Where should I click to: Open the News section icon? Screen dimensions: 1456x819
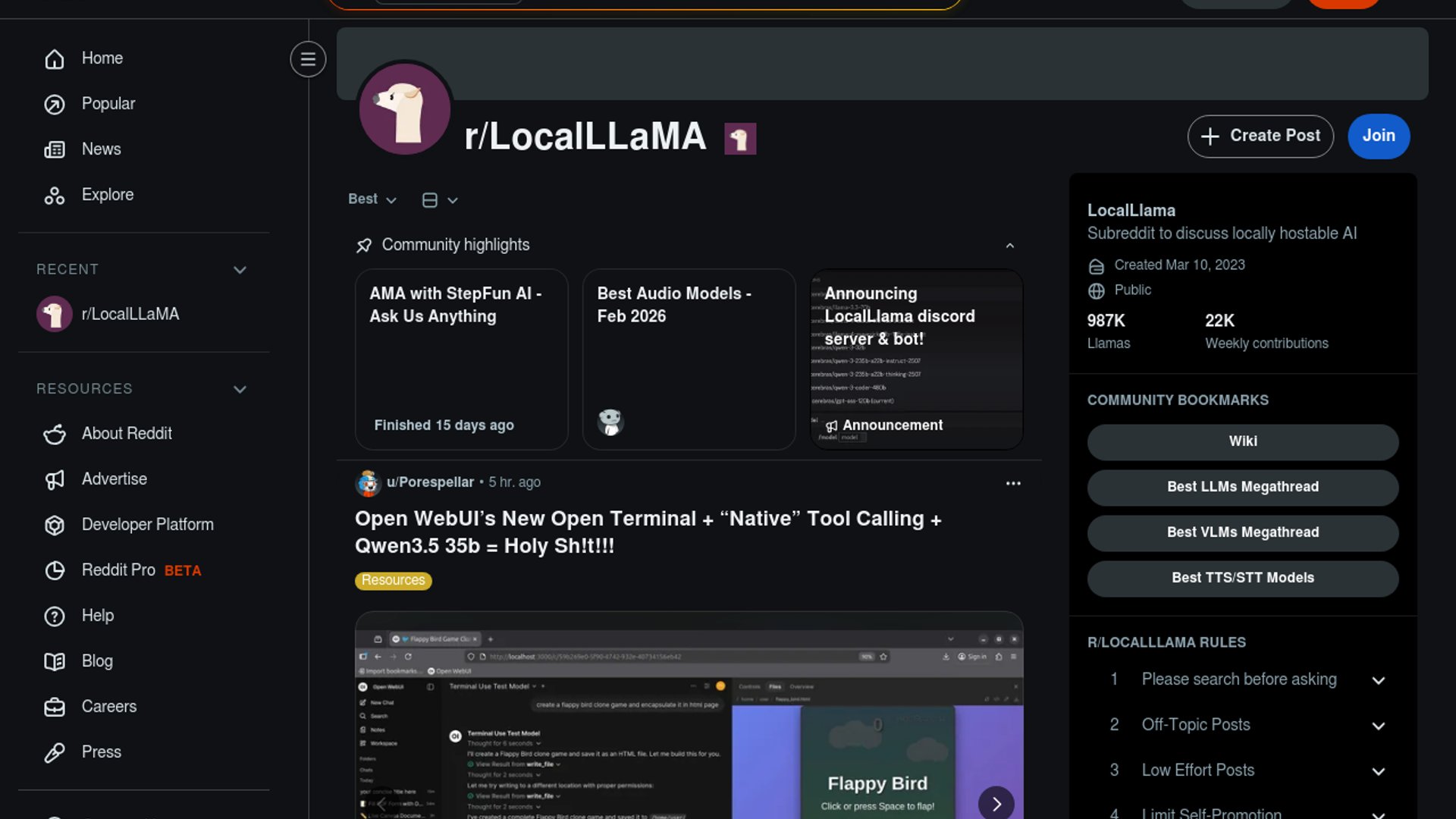pos(55,149)
